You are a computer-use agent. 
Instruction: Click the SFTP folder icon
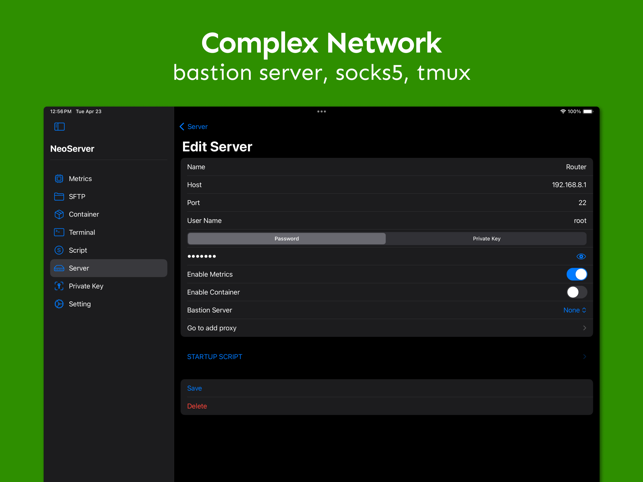(59, 196)
